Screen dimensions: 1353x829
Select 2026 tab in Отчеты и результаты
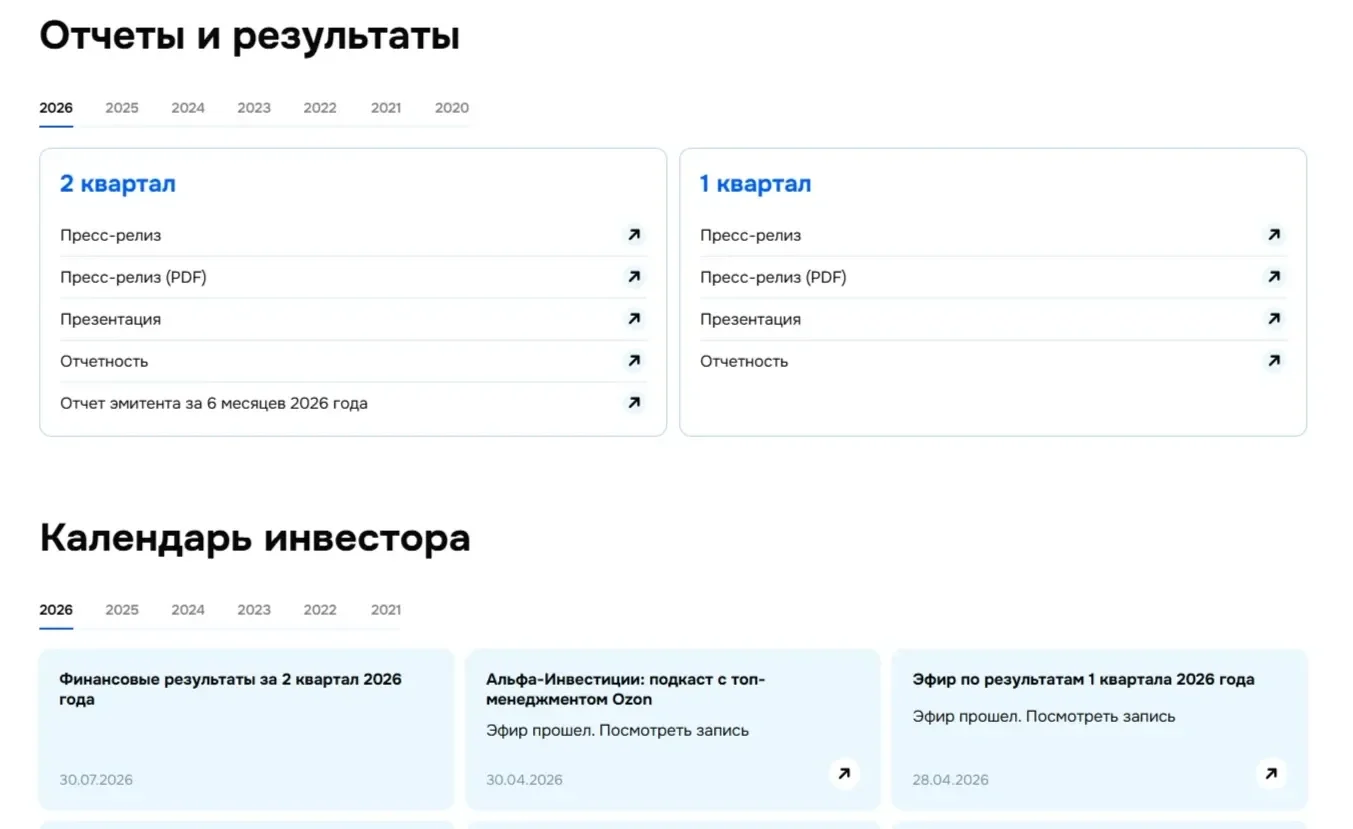click(x=56, y=108)
